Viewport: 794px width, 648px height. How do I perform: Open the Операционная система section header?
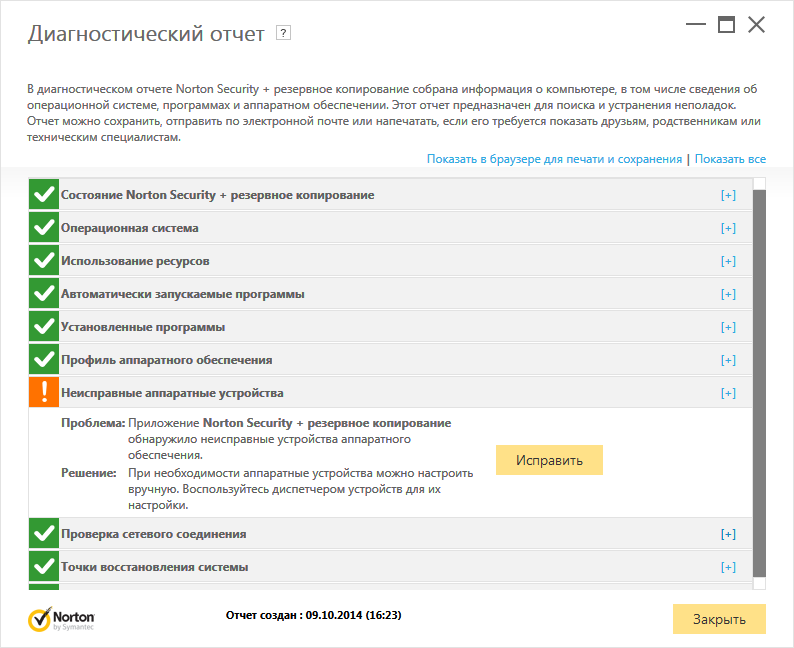(x=130, y=228)
